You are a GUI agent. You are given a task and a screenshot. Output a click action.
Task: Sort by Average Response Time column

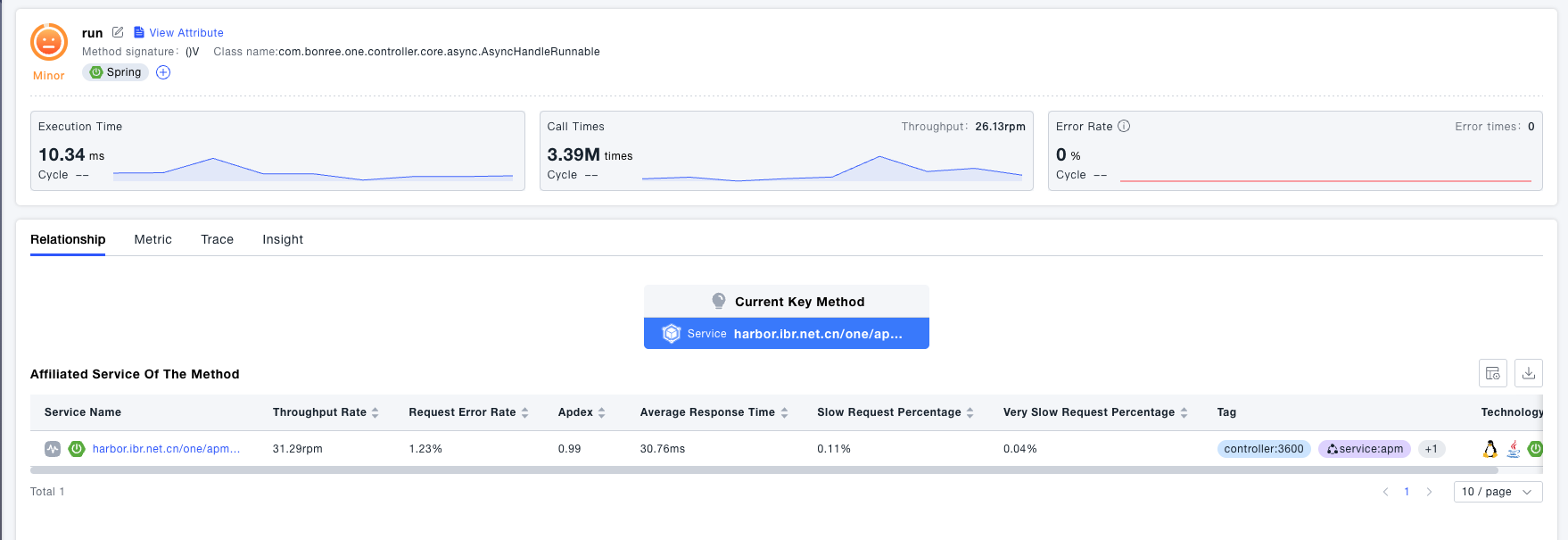[784, 412]
